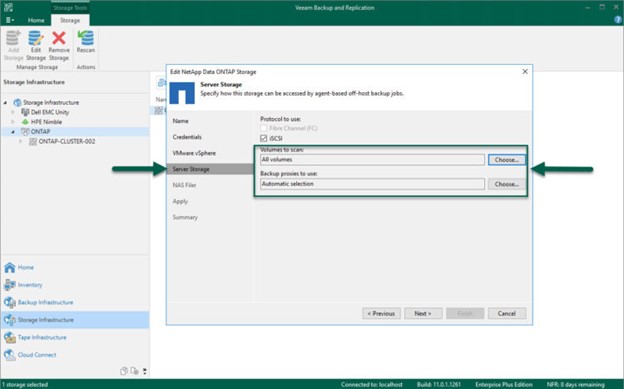624x389 pixels.
Task: Select the Server Storage wizard step
Action: click(209, 169)
